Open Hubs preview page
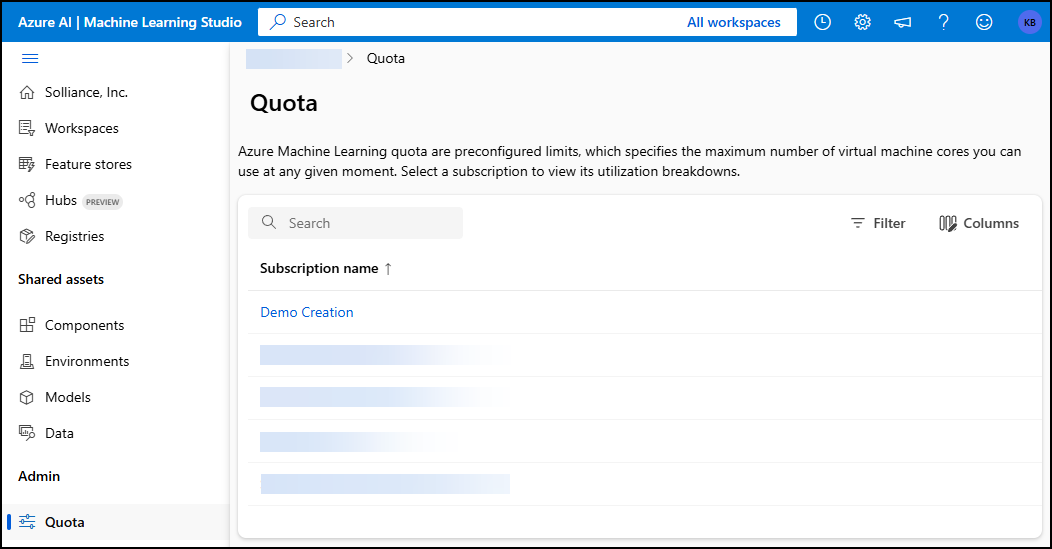 tap(60, 200)
